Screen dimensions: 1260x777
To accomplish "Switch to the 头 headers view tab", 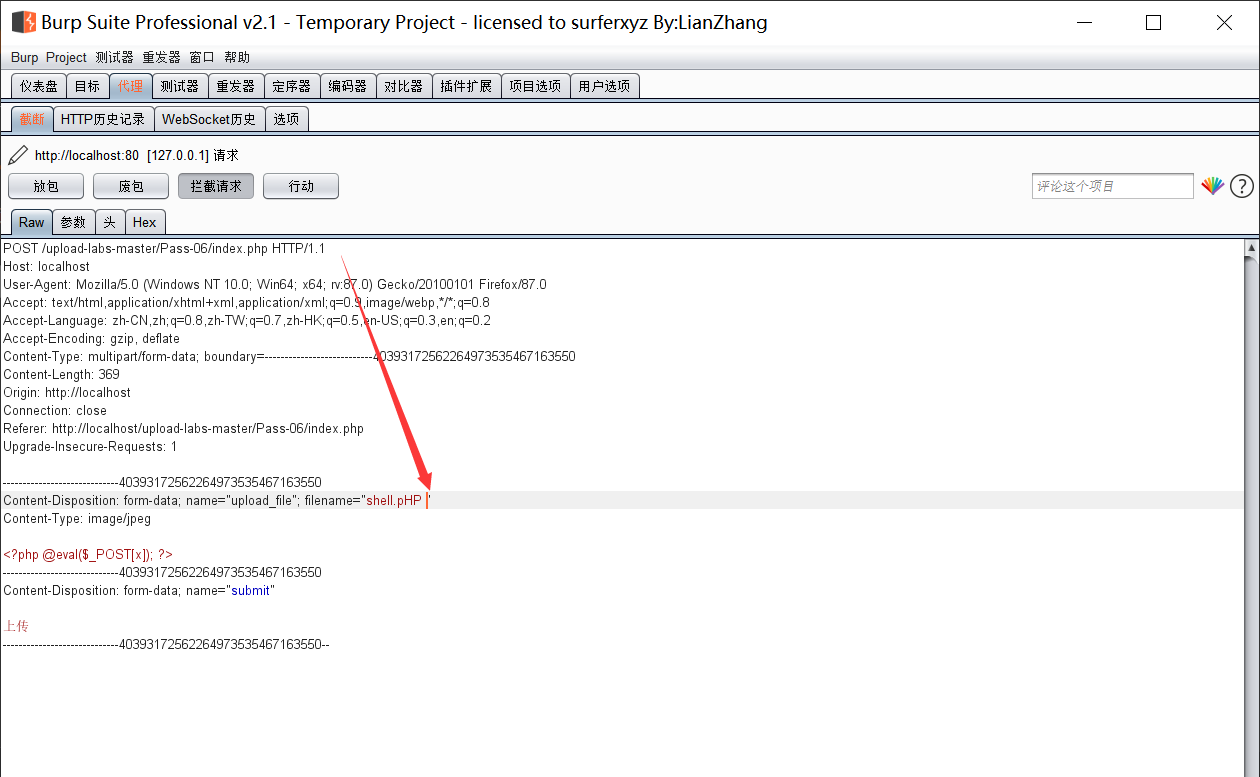I will (110, 222).
